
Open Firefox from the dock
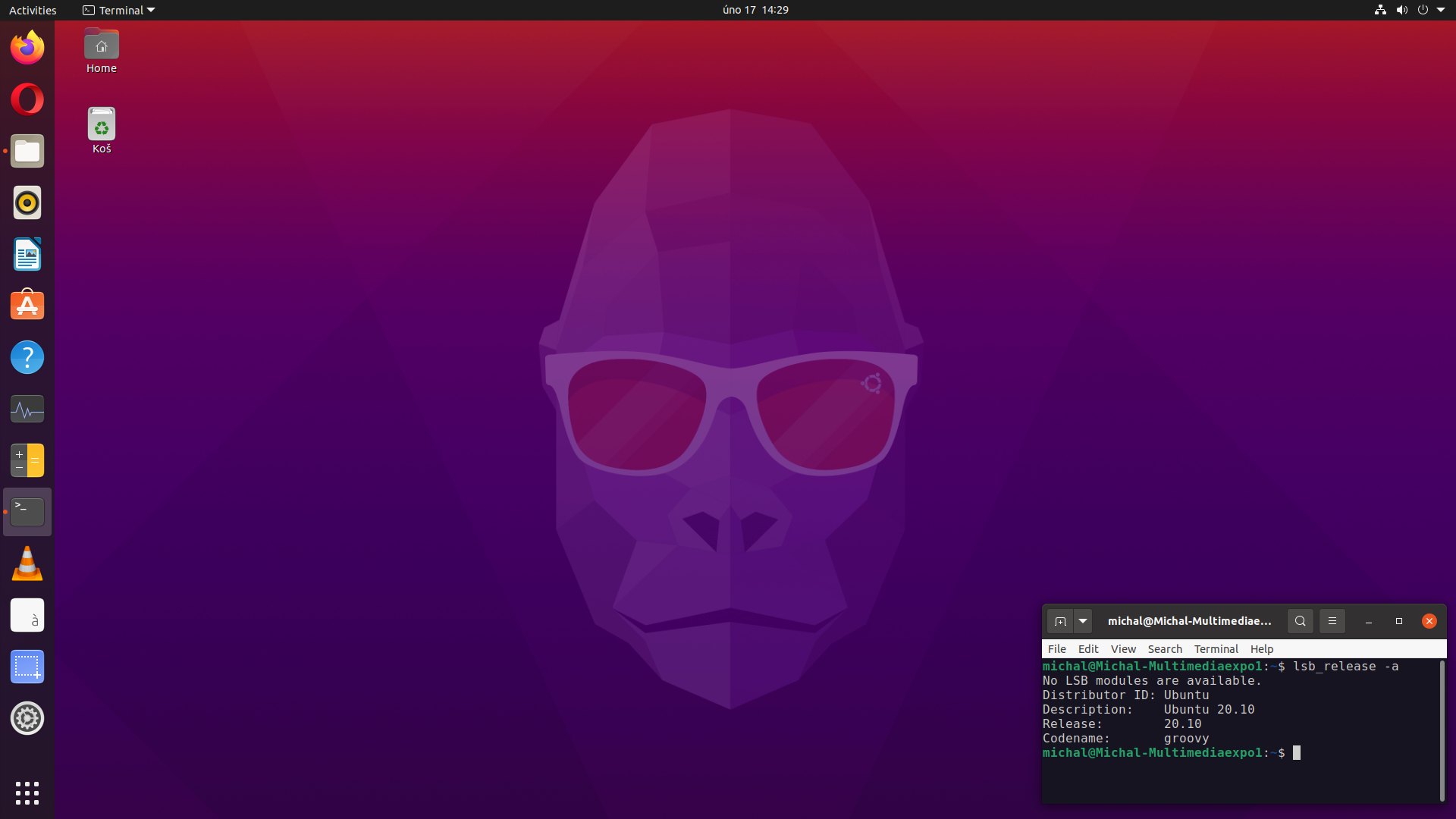click(x=27, y=48)
